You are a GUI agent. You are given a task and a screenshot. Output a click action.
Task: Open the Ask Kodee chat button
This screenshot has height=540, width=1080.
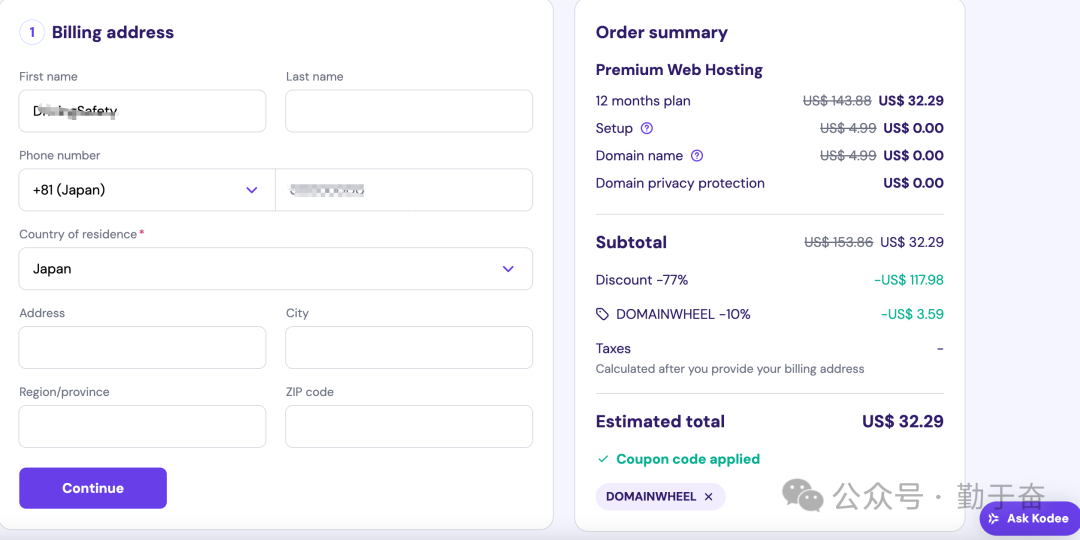[x=1030, y=518]
